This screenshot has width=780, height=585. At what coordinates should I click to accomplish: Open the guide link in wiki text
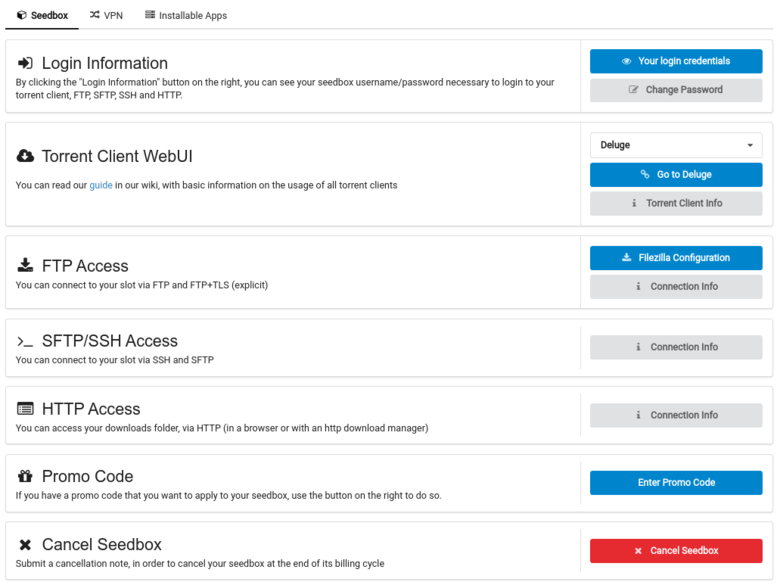[x=100, y=185]
